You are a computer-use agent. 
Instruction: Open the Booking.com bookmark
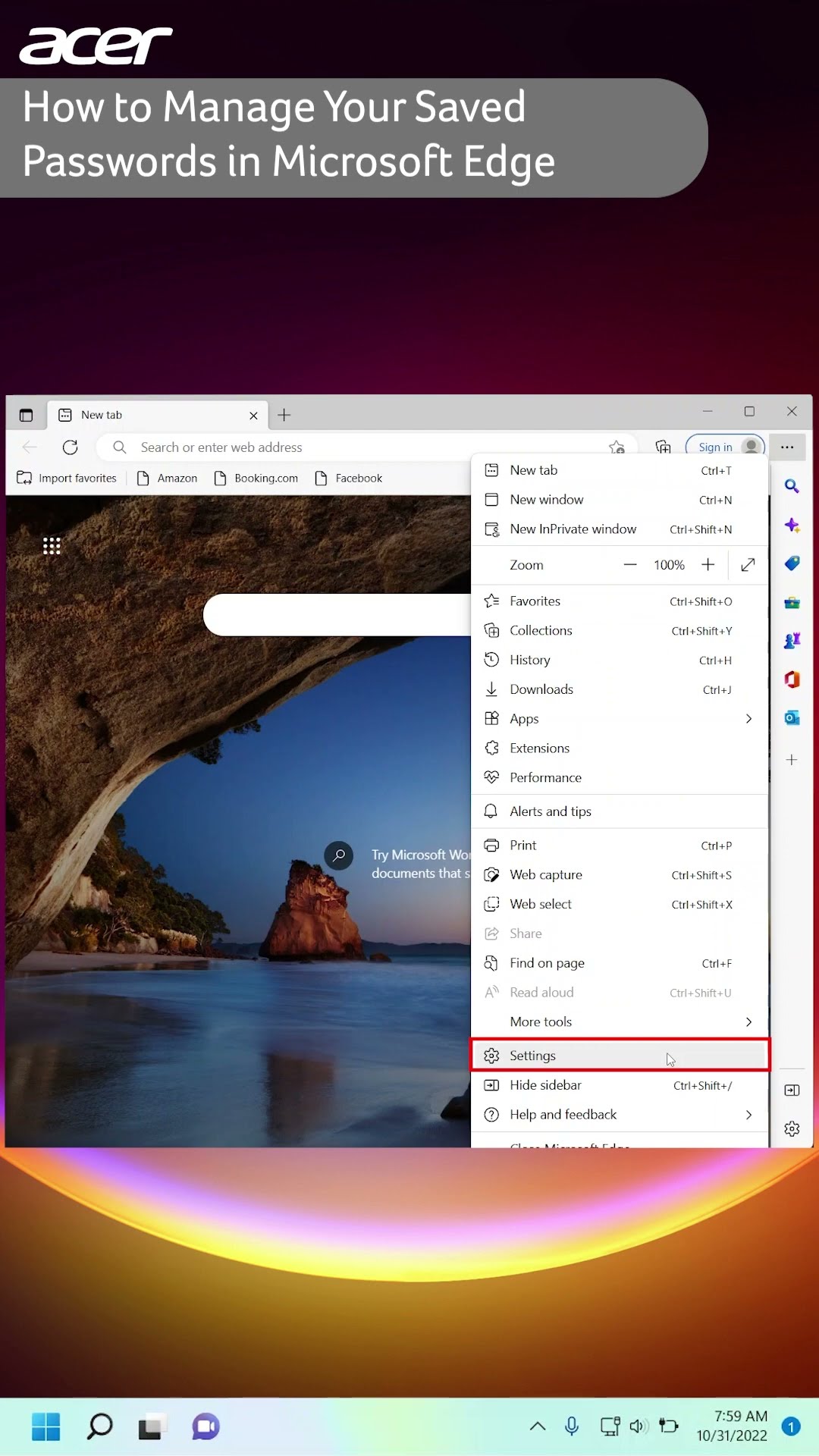[x=256, y=479]
